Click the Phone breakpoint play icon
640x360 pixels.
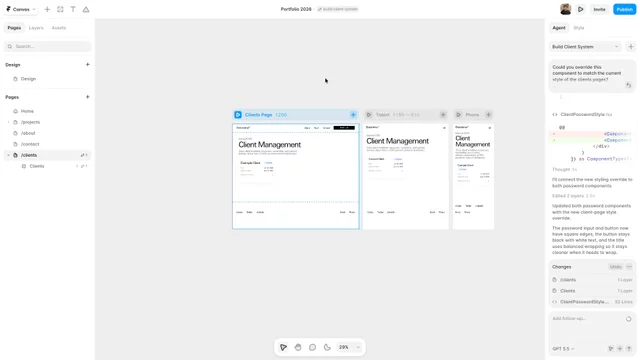tap(458, 115)
